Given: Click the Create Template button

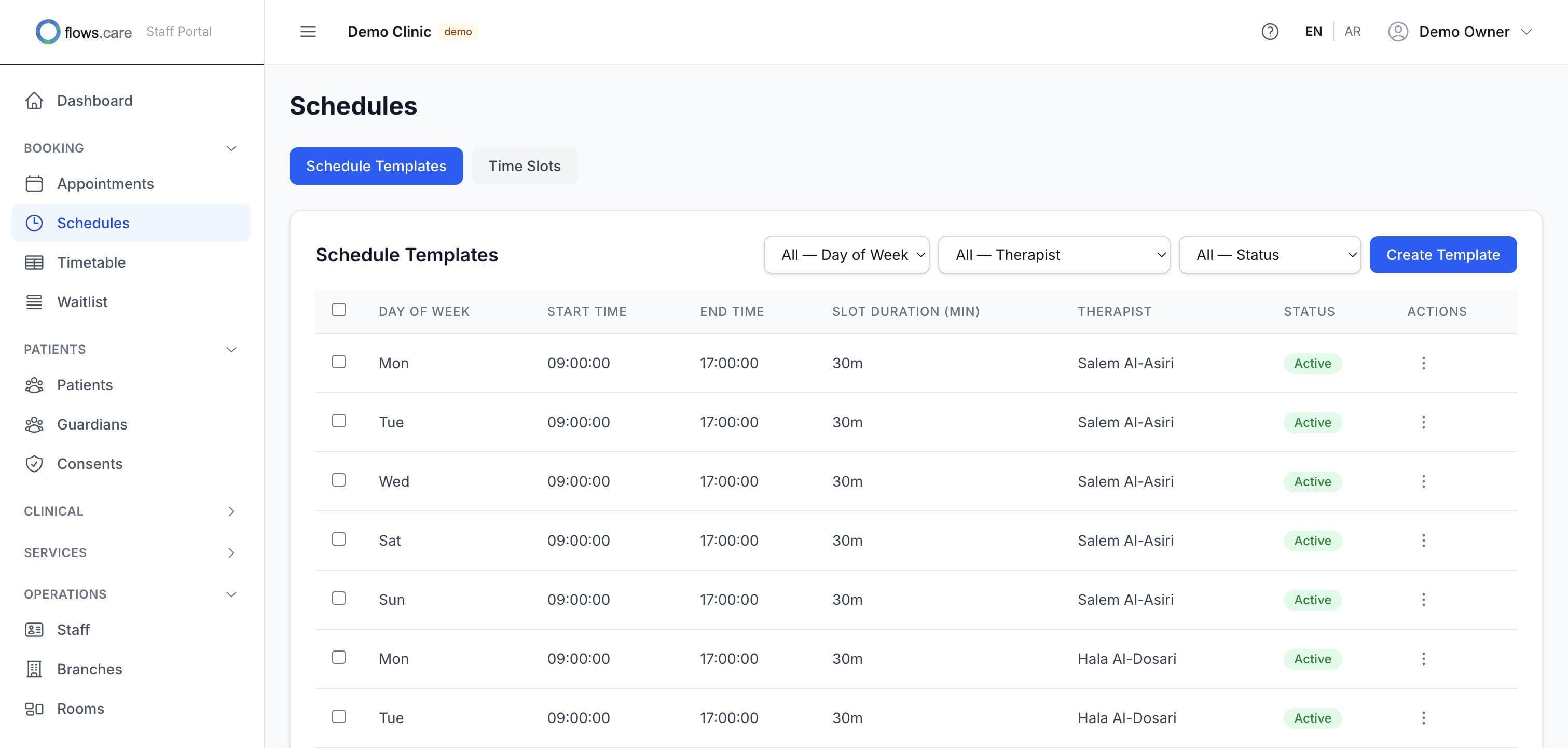Looking at the screenshot, I should coord(1442,254).
